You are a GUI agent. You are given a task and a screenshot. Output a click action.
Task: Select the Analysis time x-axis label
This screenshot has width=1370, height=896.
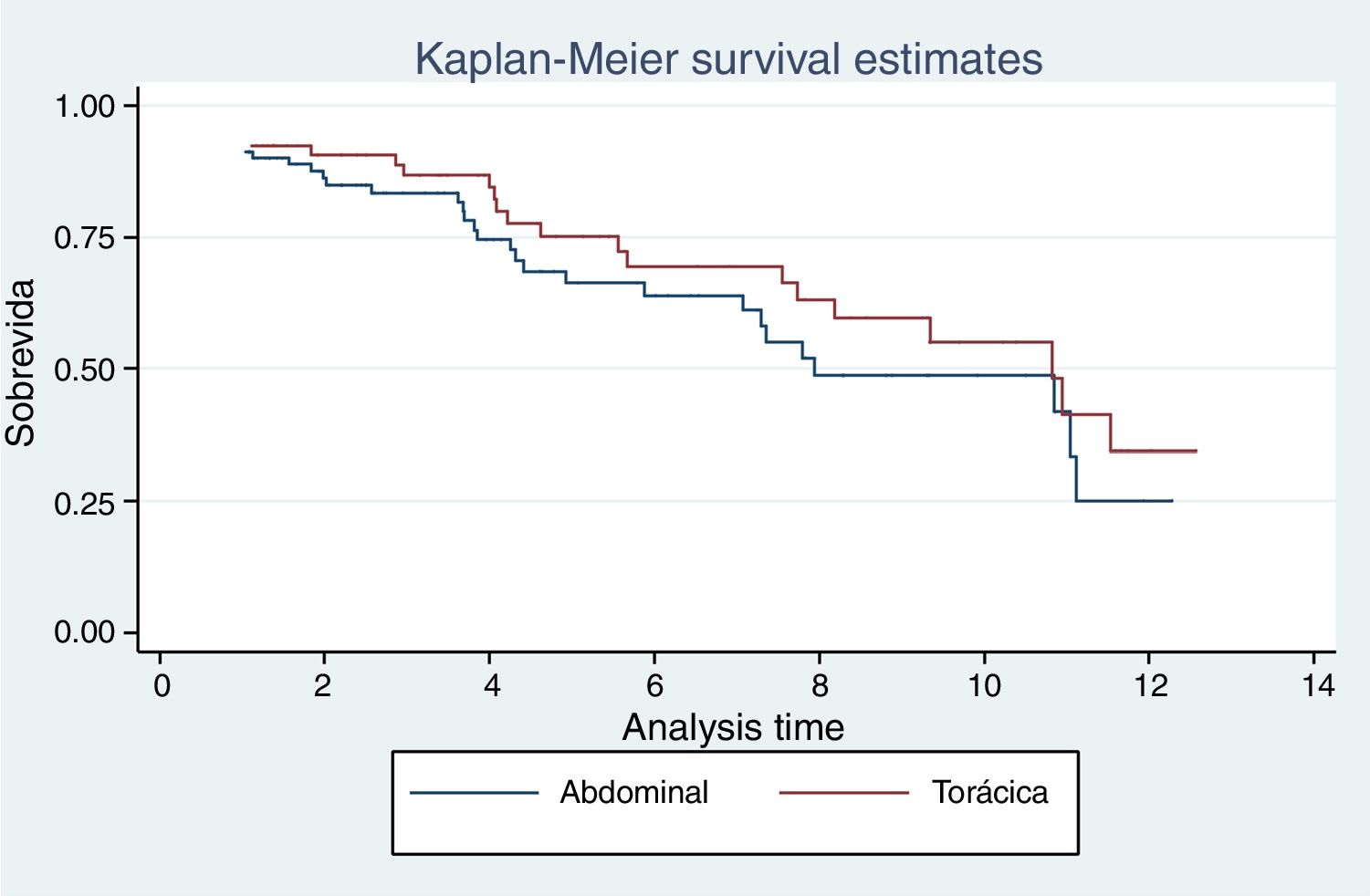733,728
